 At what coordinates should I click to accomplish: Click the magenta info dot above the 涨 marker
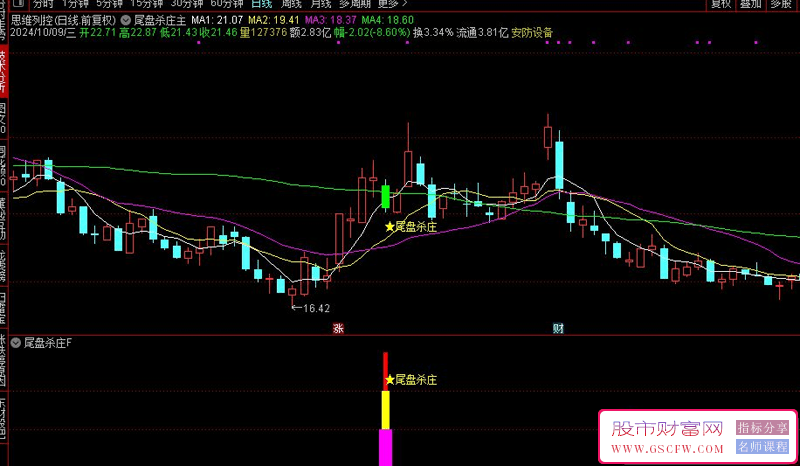click(x=339, y=42)
